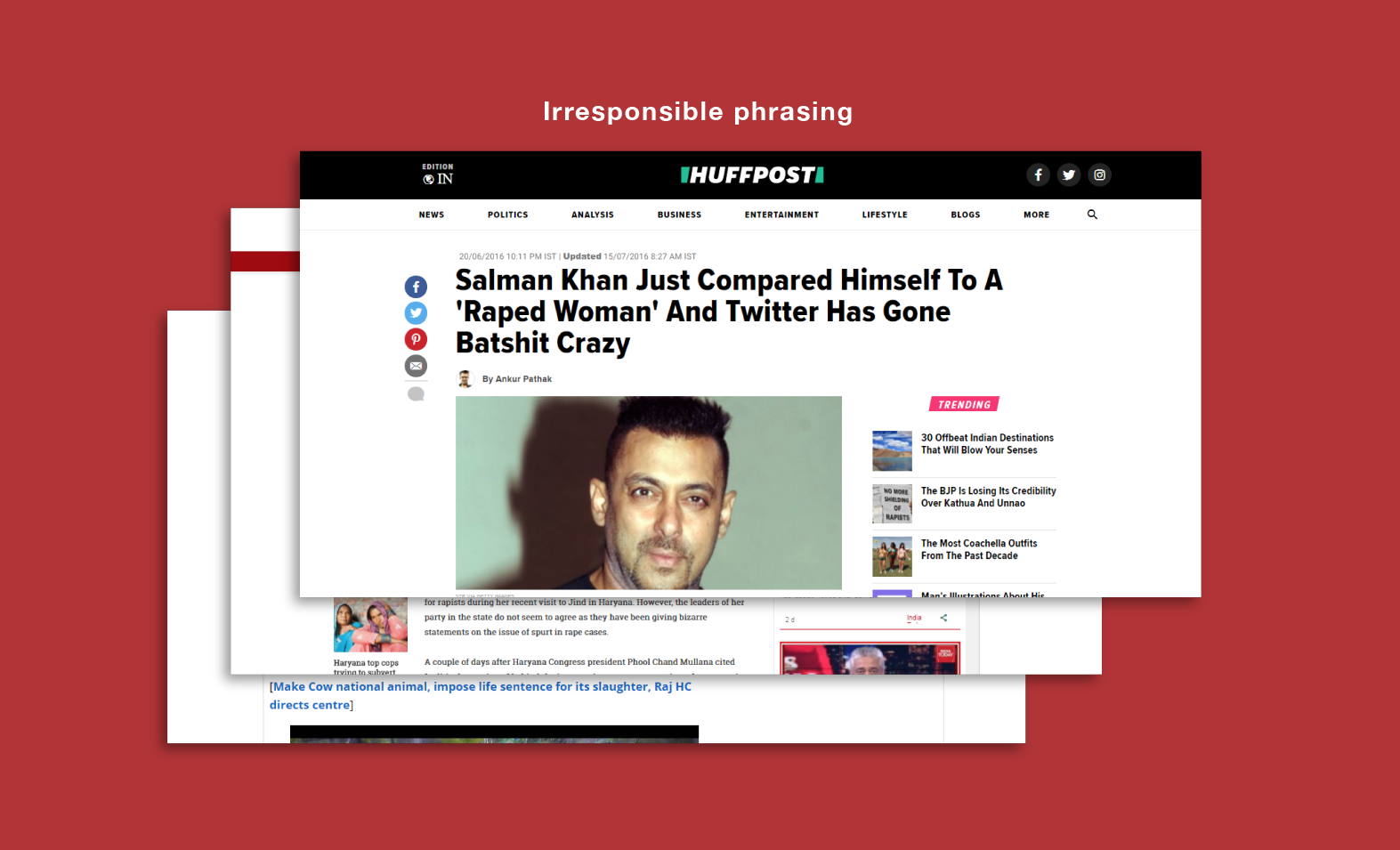
Task: Share article on Pinterest
Action: pyautogui.click(x=416, y=339)
